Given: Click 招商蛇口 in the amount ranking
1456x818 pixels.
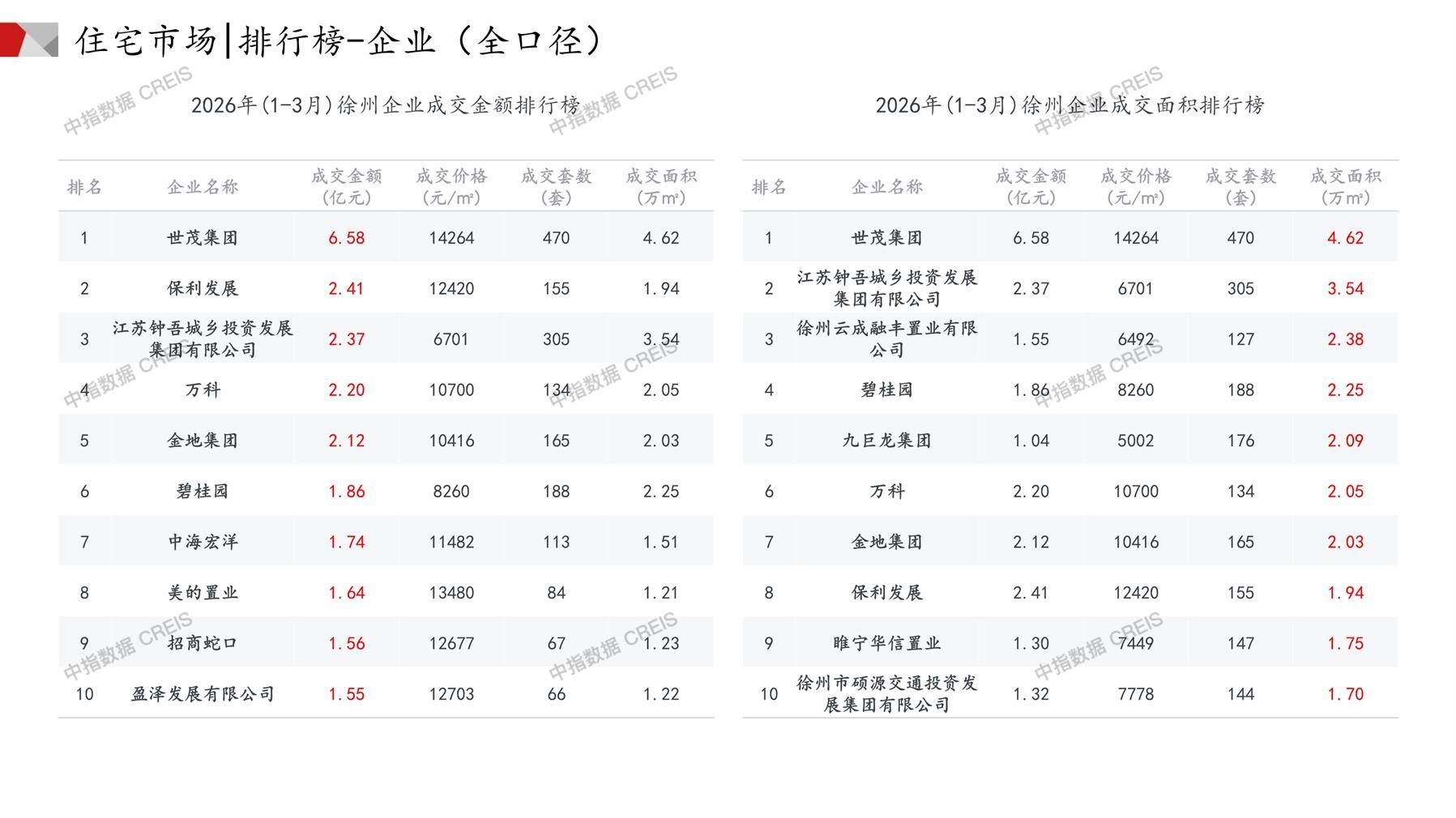Looking at the screenshot, I should click(x=203, y=643).
